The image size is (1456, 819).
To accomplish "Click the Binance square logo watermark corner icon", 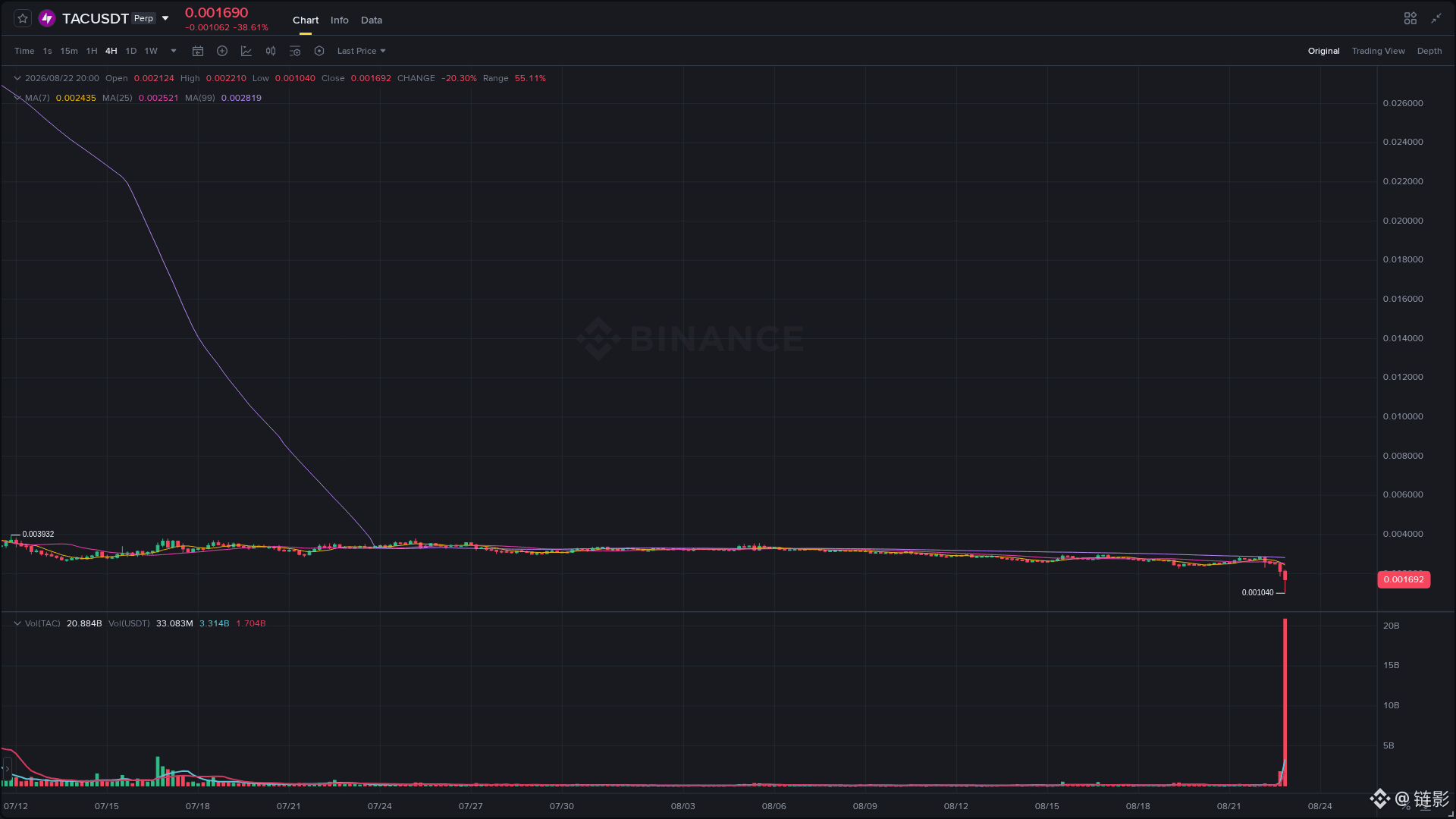I will pyautogui.click(x=1379, y=799).
